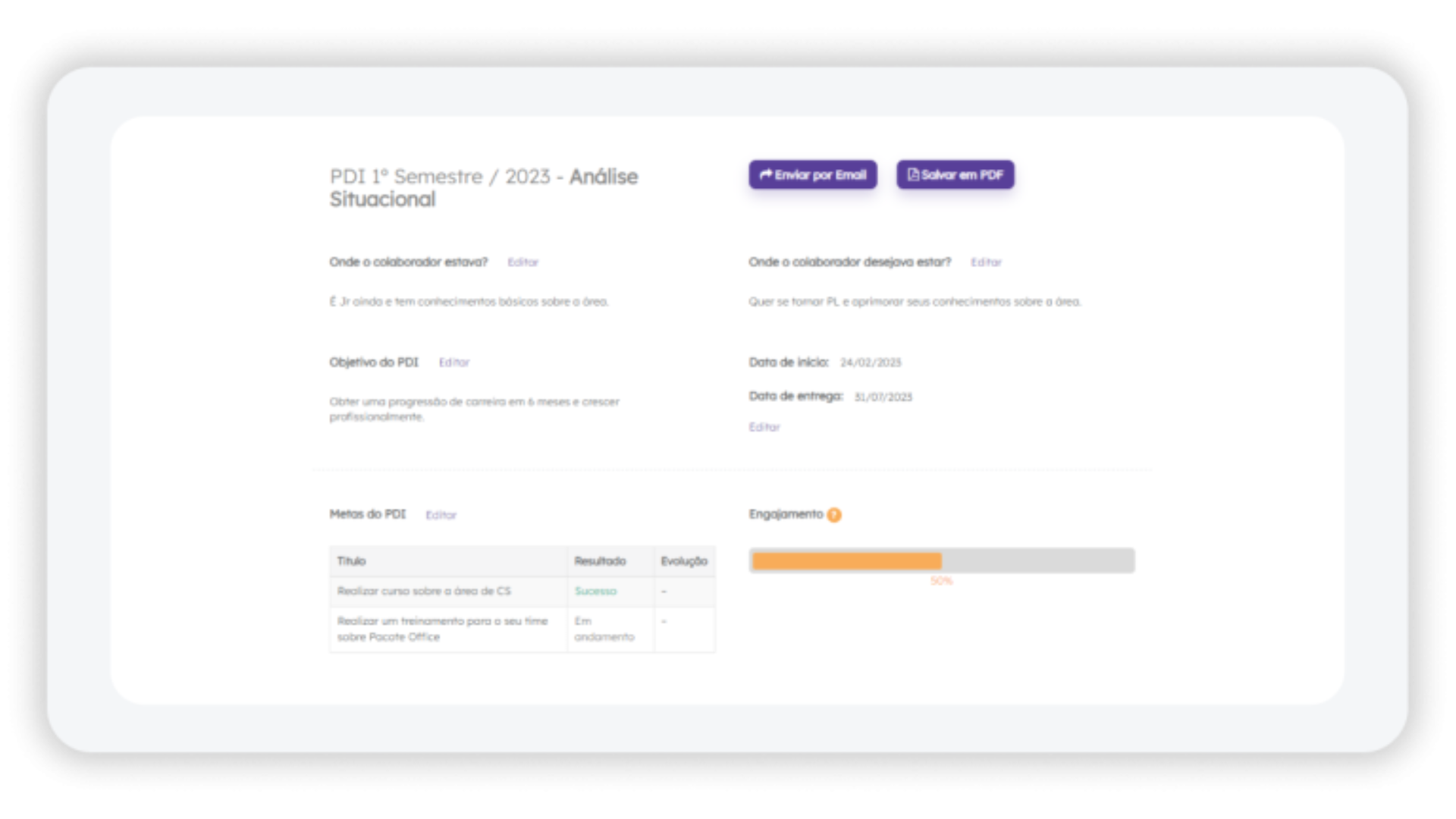Click the Resultado column header
Viewport: 1456px width, 819px height.
point(600,561)
